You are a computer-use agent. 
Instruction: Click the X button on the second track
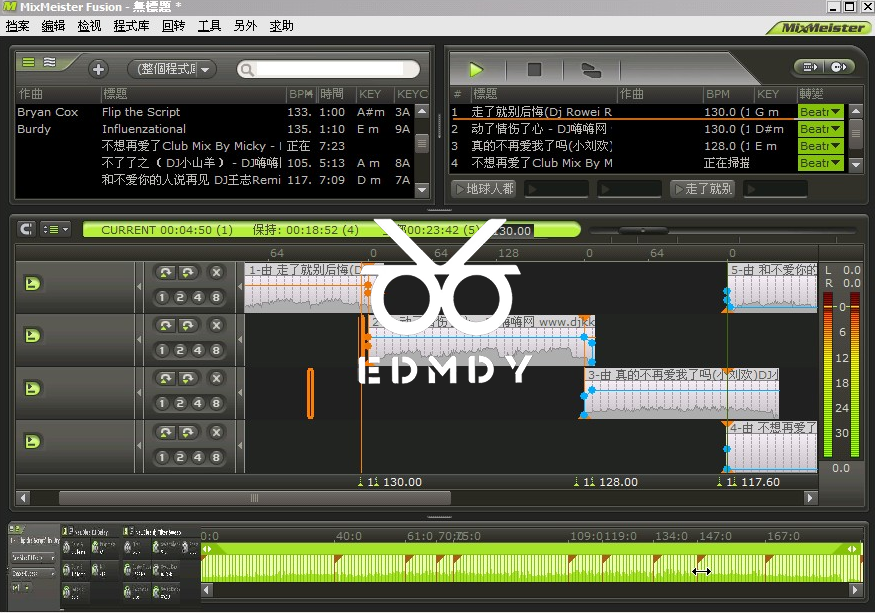(215, 325)
